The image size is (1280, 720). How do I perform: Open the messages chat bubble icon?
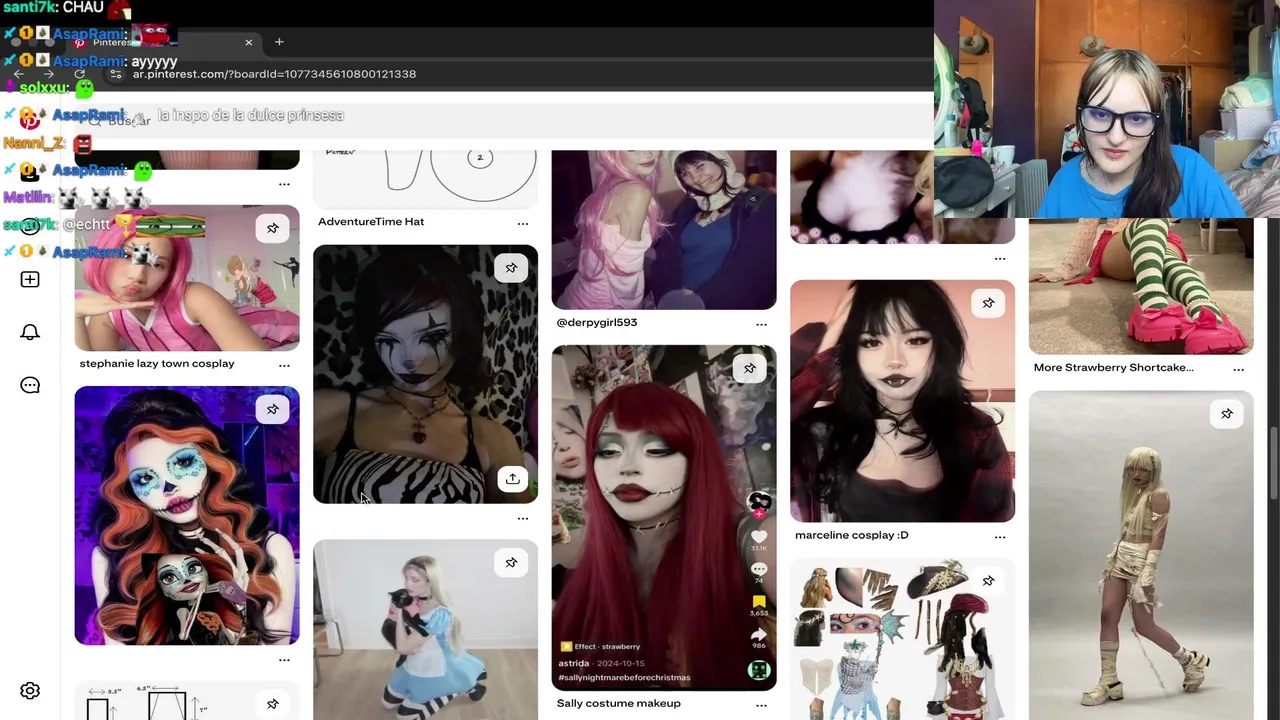tap(30, 385)
